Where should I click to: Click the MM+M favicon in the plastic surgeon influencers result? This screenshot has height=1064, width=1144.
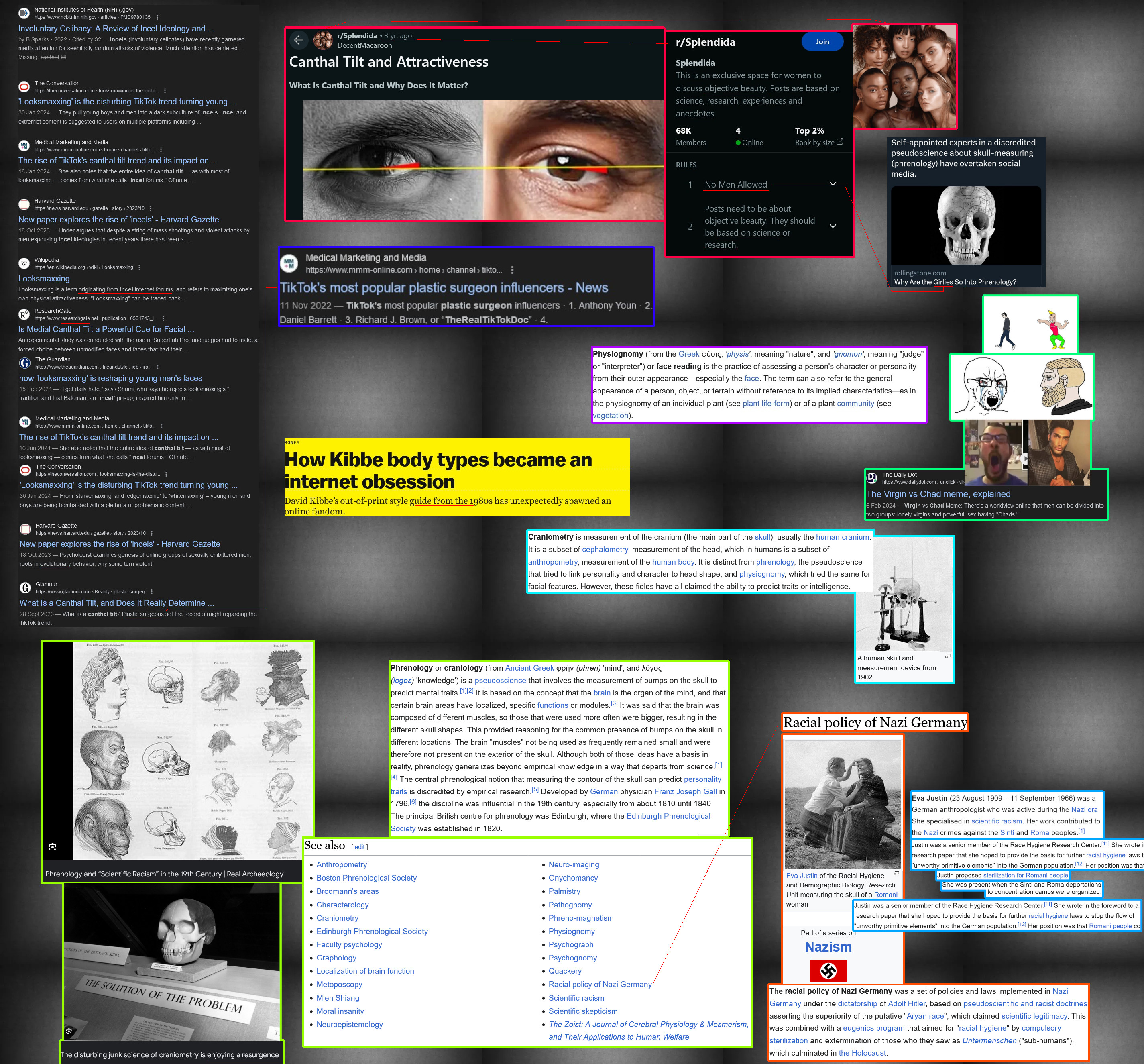coord(289,263)
